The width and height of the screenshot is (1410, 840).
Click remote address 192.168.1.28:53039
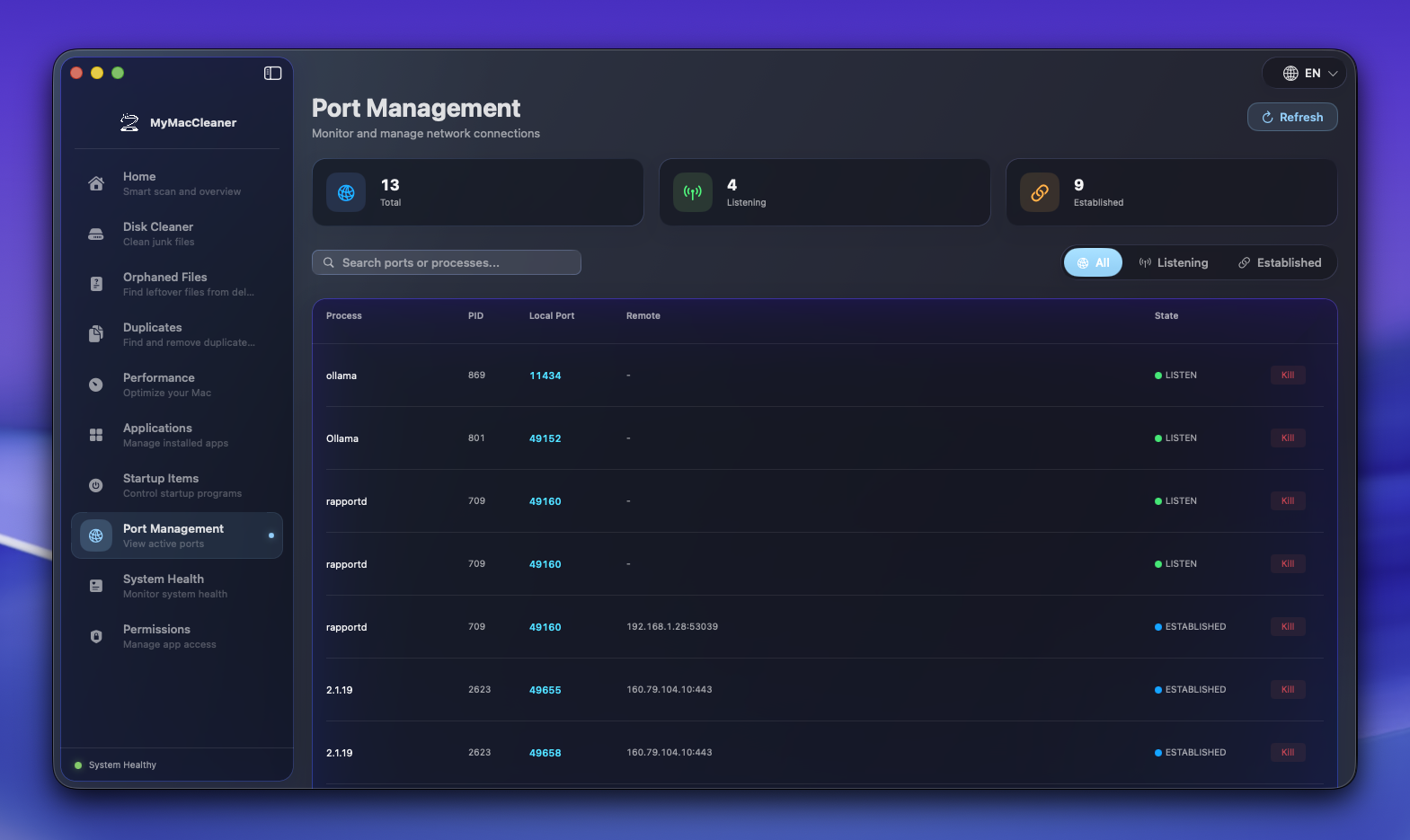(x=672, y=626)
